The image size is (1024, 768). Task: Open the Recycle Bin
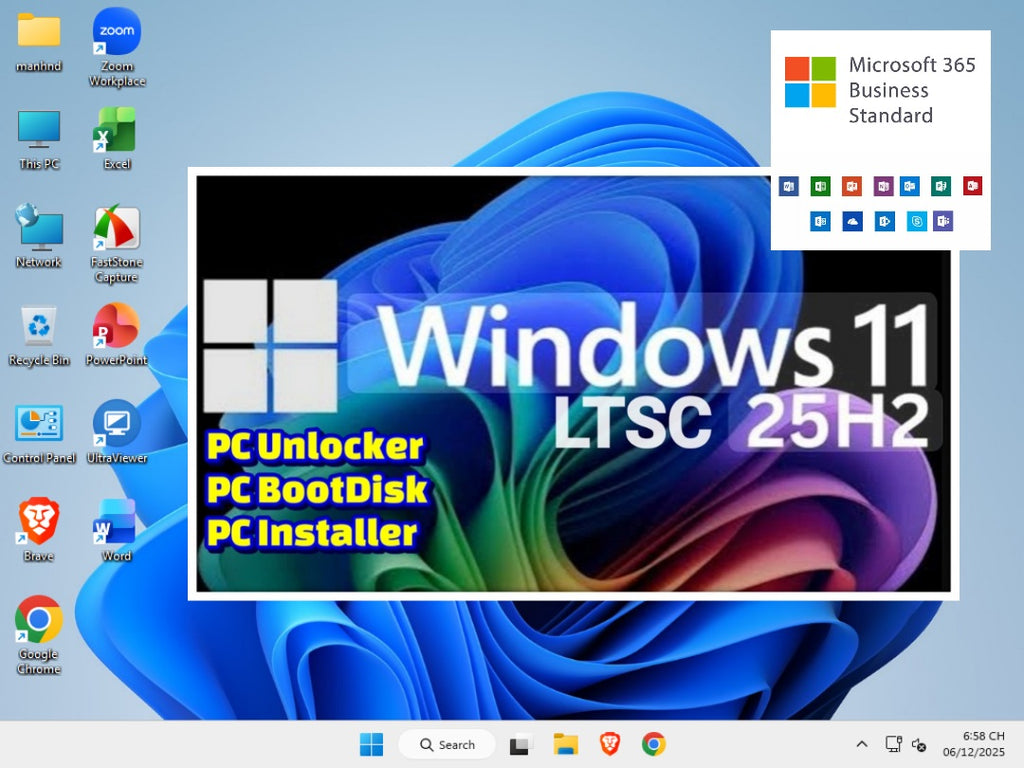tap(38, 328)
